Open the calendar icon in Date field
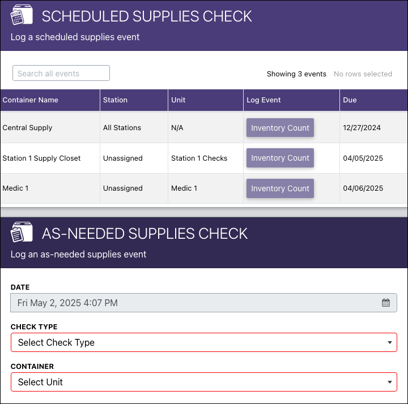 coord(386,303)
